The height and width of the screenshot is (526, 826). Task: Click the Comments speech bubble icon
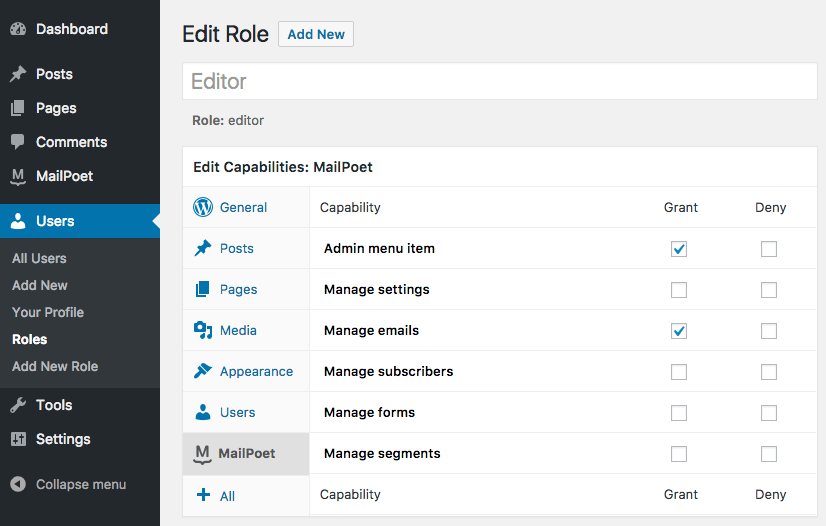click(18, 142)
